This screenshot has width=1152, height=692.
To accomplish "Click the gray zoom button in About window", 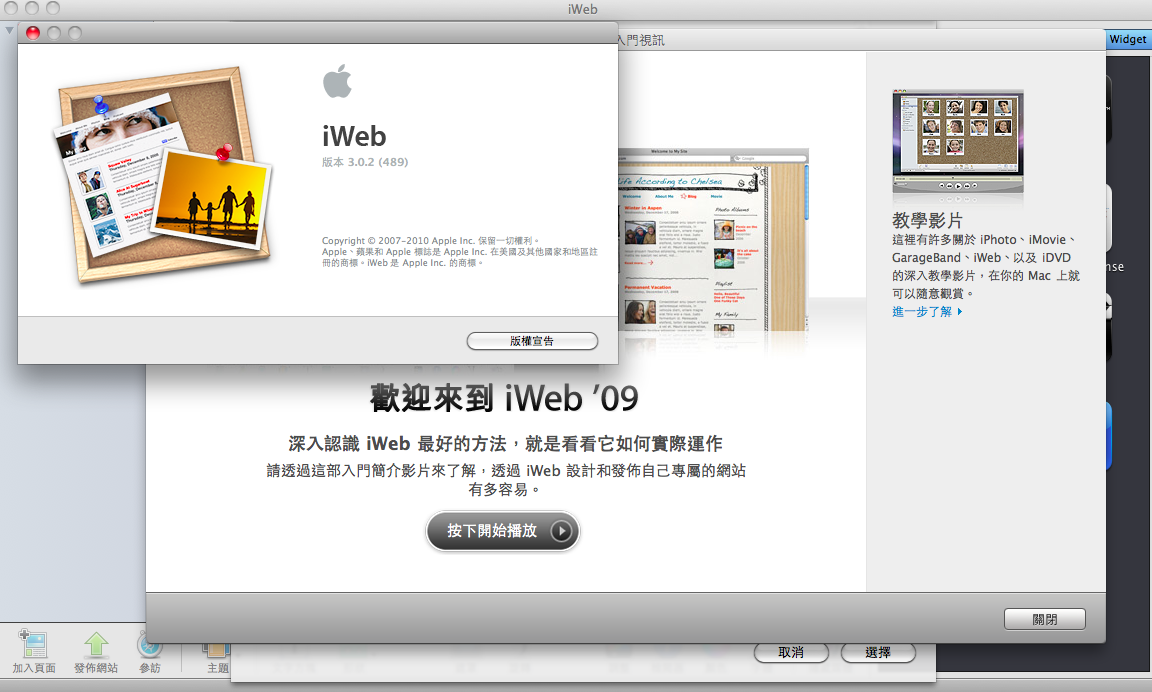I will (75, 33).
